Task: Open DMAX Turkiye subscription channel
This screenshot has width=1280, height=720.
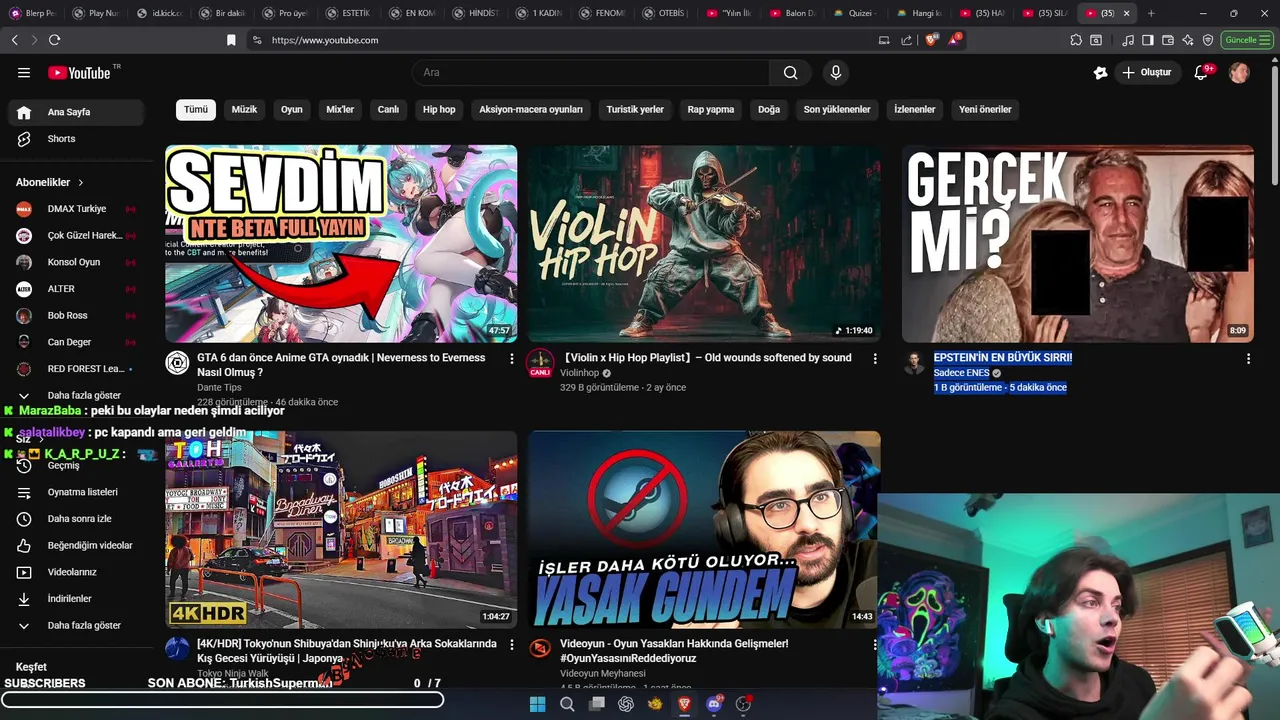Action: [76, 209]
